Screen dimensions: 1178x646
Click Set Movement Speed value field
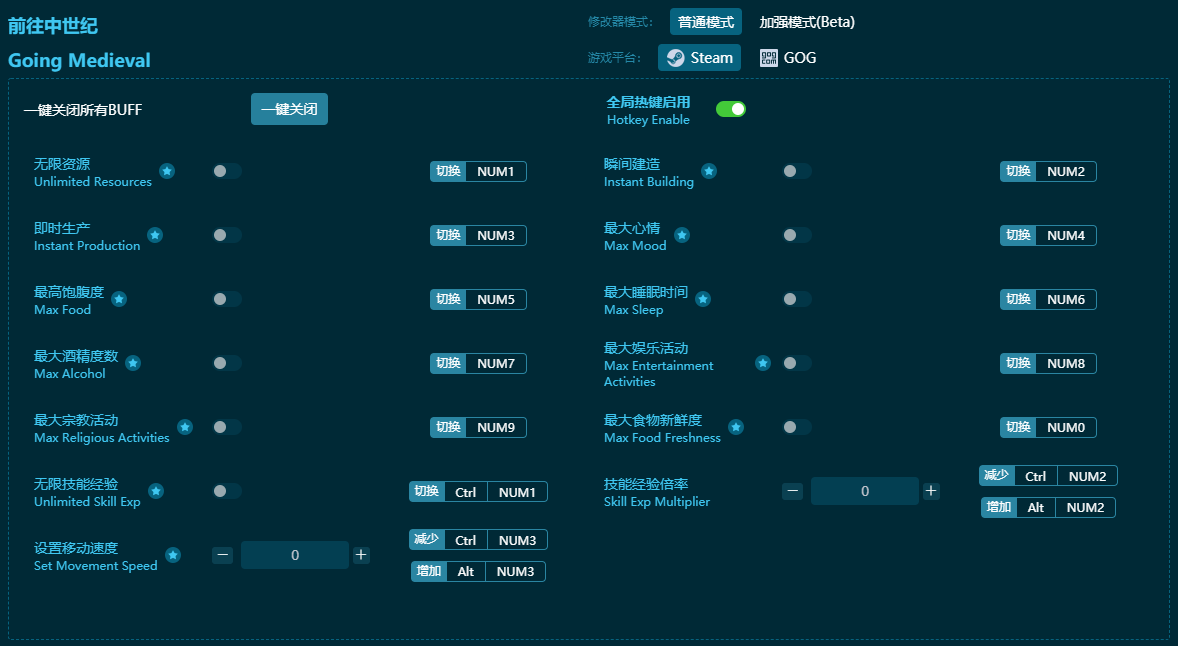point(294,555)
